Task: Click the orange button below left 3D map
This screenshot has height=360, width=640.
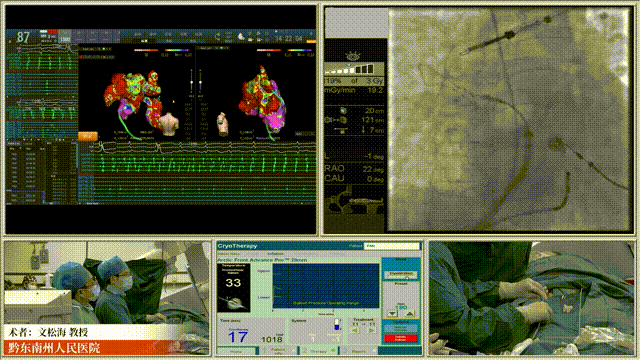Action: [x=88, y=136]
